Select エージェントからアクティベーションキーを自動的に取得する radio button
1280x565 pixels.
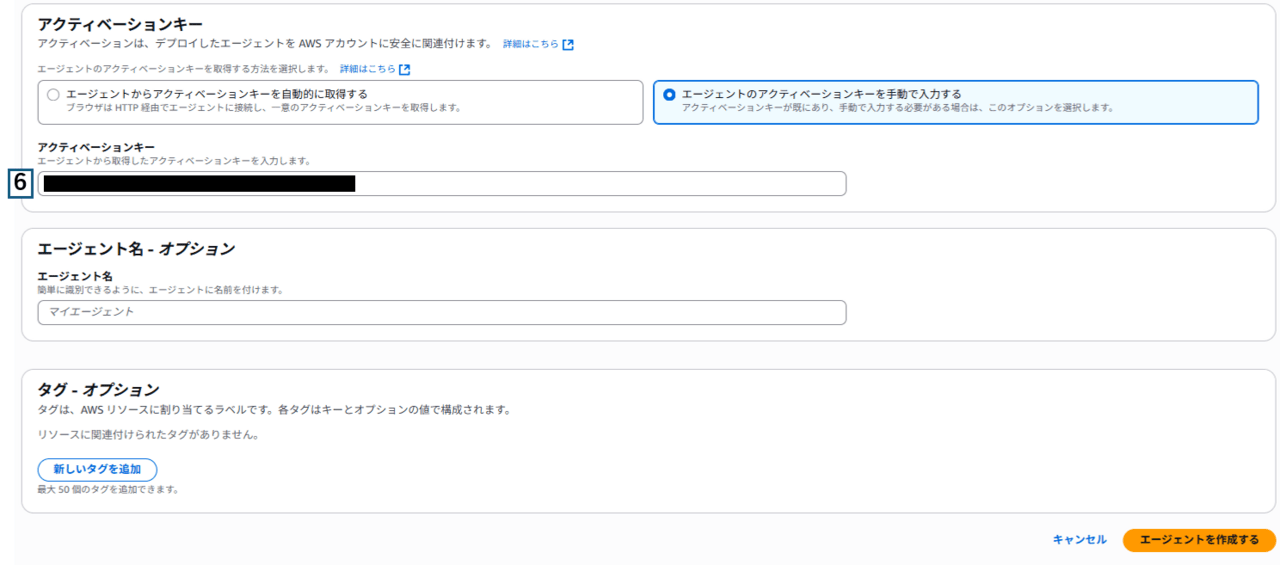53,95
